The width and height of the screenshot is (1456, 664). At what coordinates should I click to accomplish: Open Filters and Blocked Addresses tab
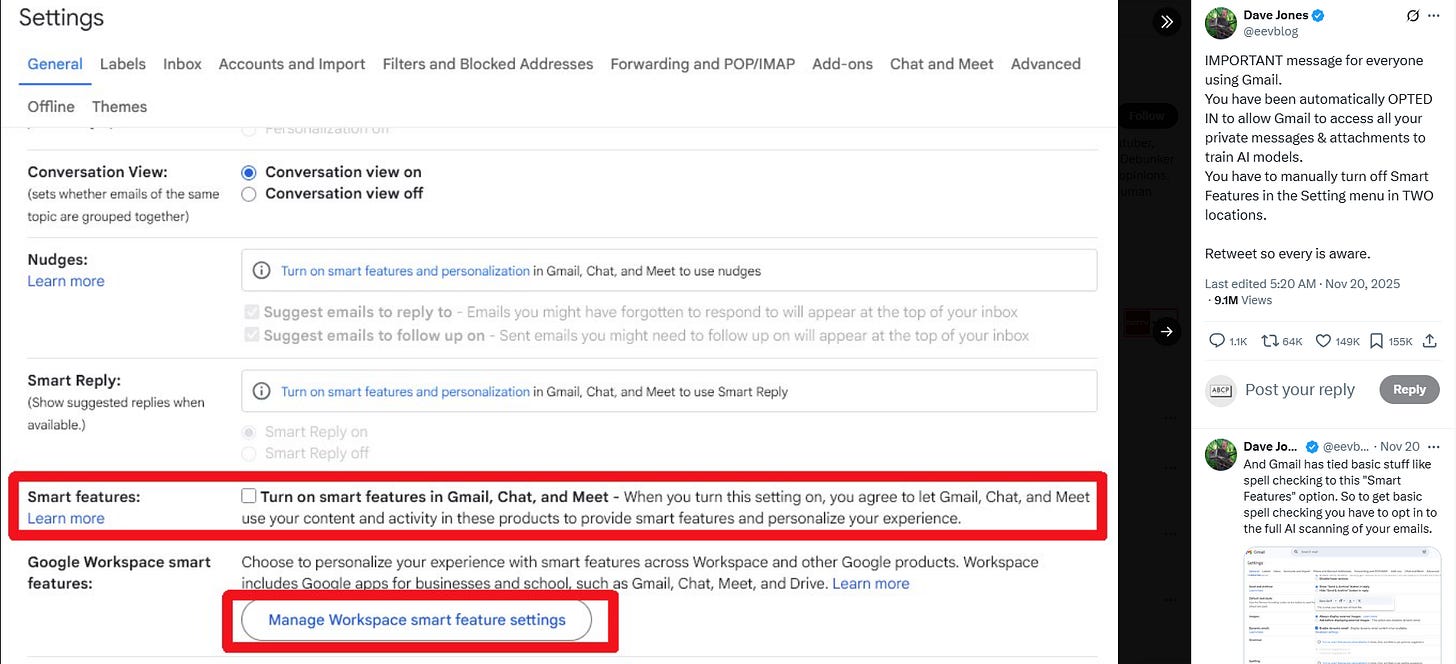(x=488, y=64)
